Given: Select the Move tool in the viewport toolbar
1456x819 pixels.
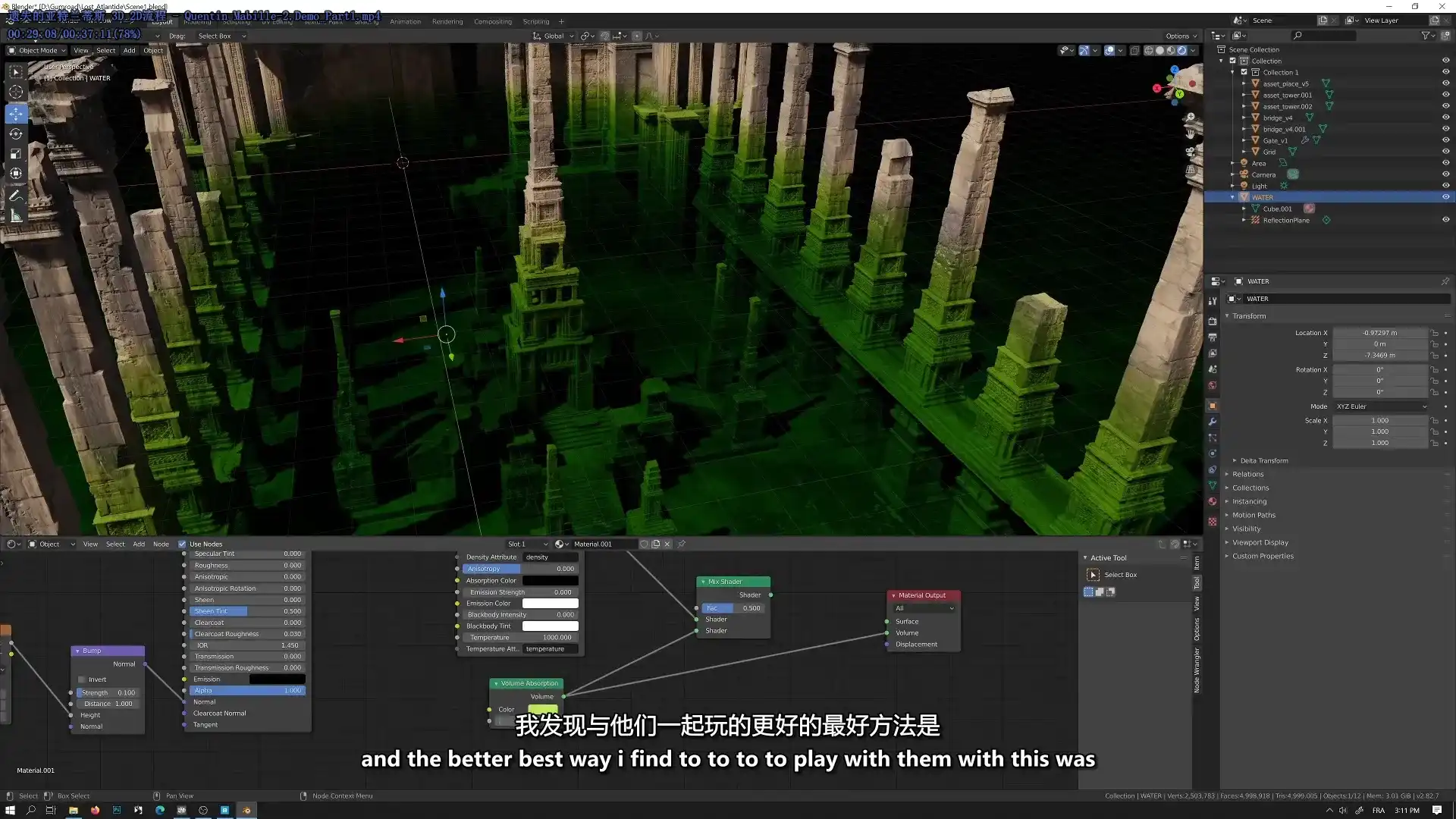Looking at the screenshot, I should tap(16, 113).
